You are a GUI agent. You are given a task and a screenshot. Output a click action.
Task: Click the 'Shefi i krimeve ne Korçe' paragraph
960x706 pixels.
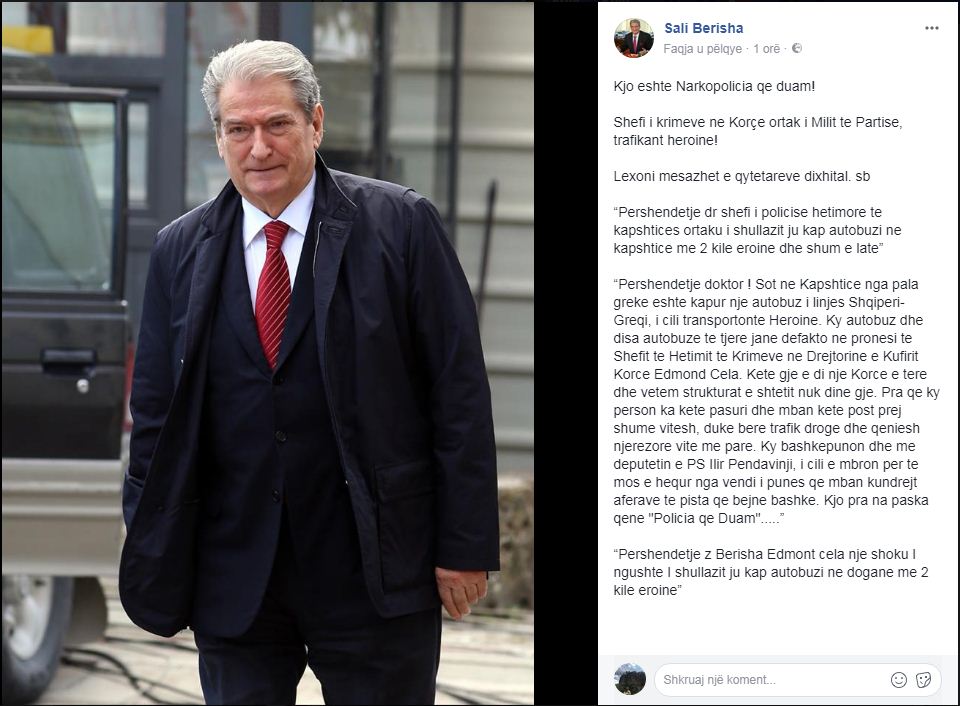click(758, 131)
